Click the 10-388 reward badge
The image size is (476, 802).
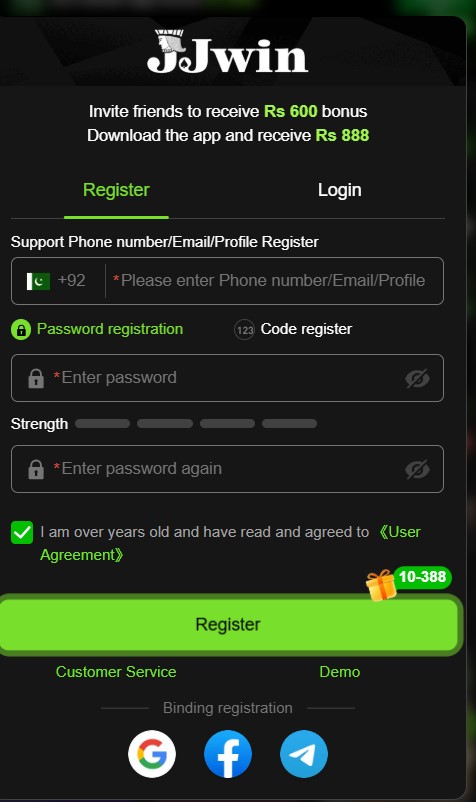(x=422, y=577)
